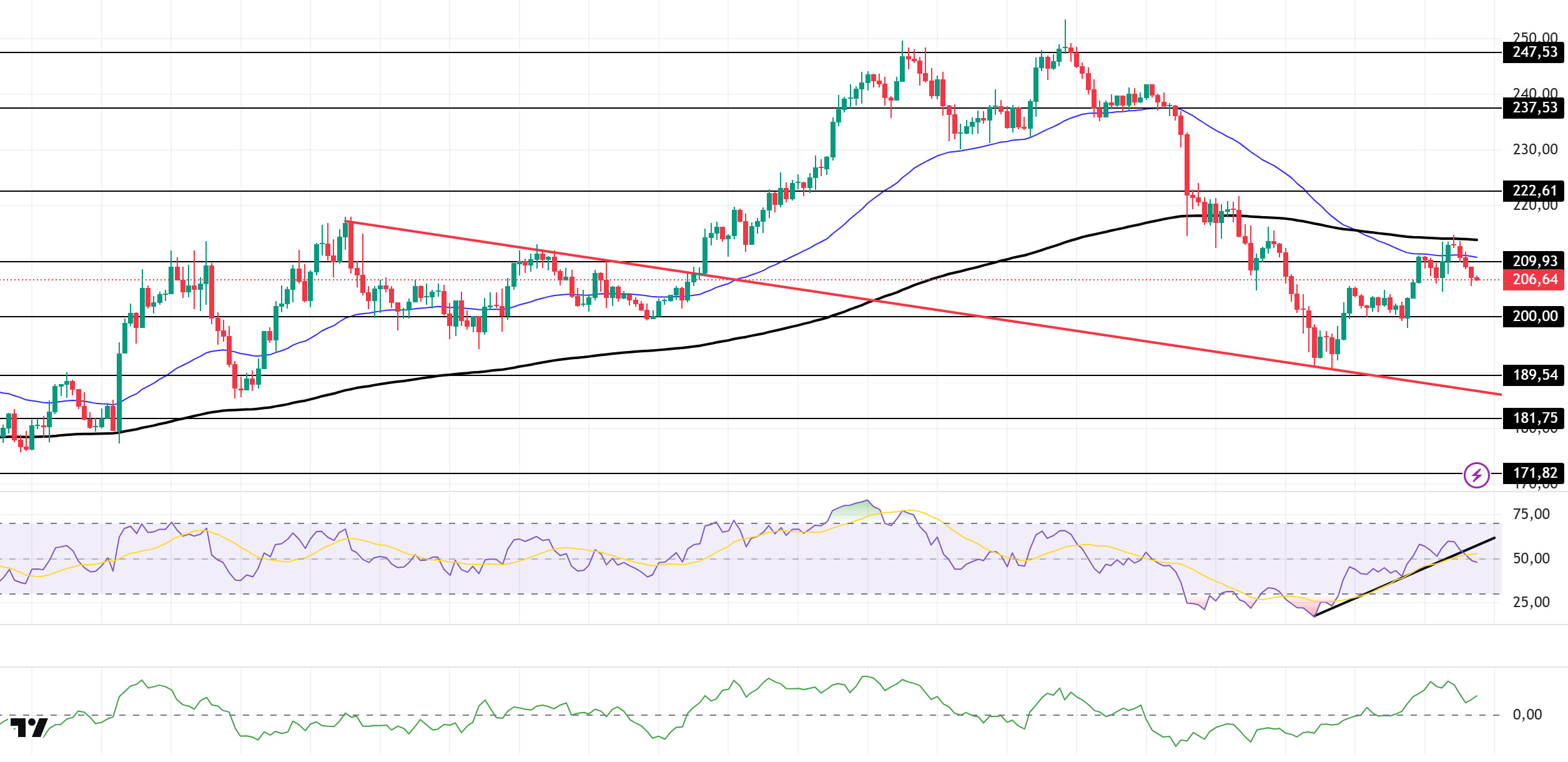Select the 181,75 price level label

click(x=1534, y=418)
